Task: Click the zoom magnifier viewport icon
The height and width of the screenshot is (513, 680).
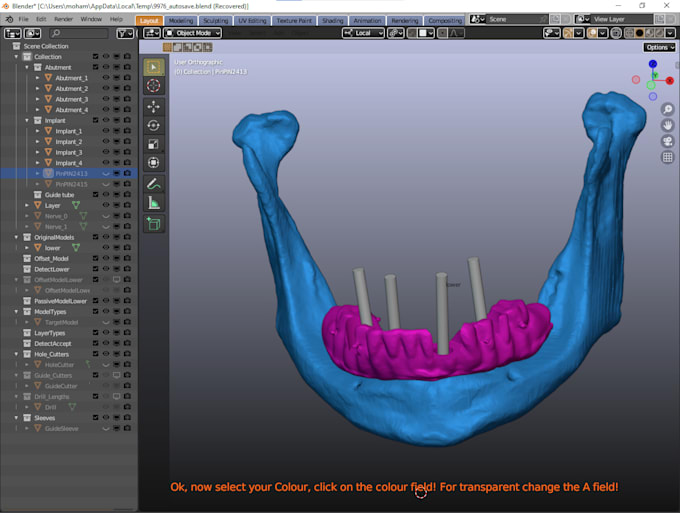Action: click(667, 109)
